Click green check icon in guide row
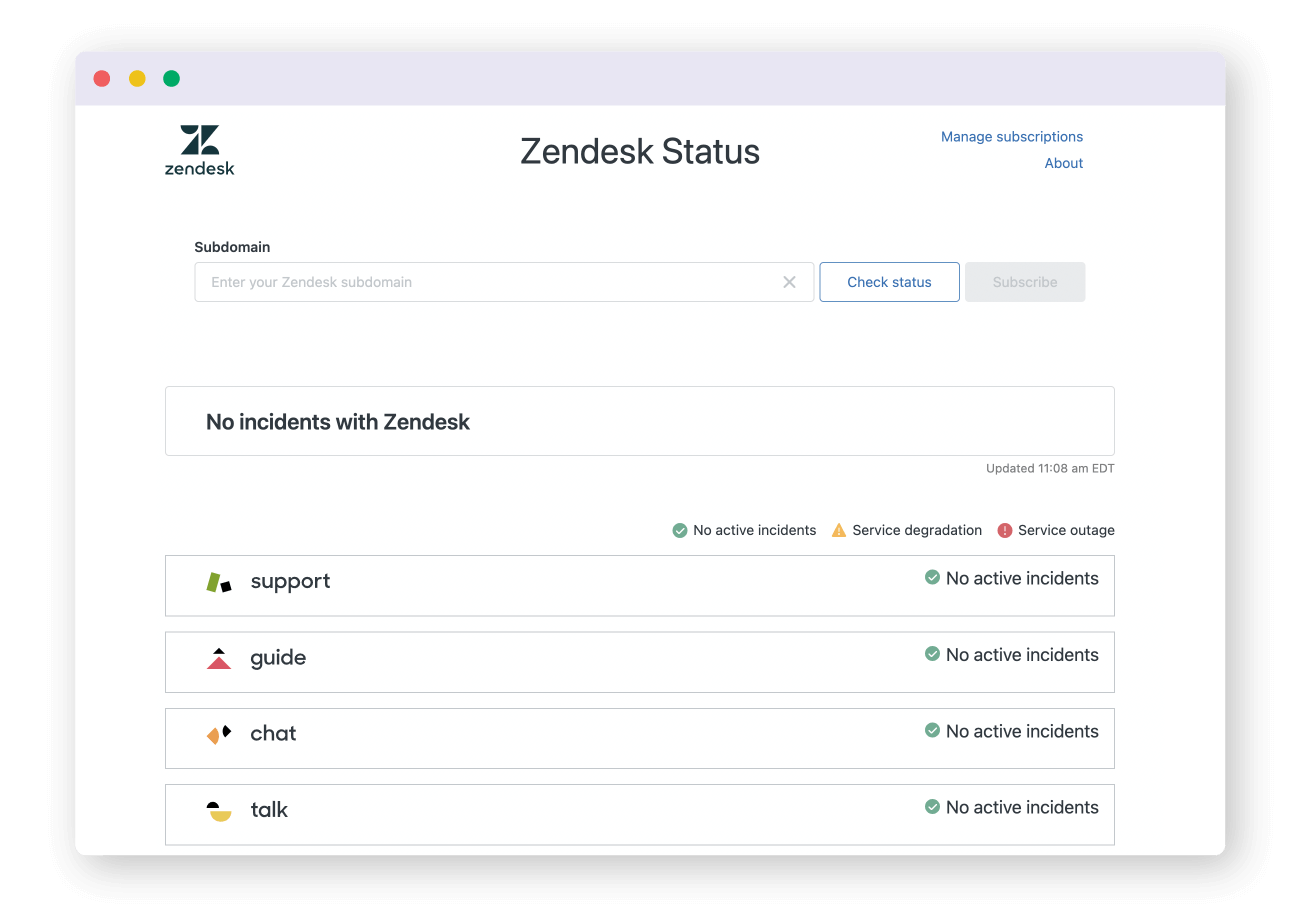The width and height of the screenshot is (1303, 921). [x=932, y=654]
